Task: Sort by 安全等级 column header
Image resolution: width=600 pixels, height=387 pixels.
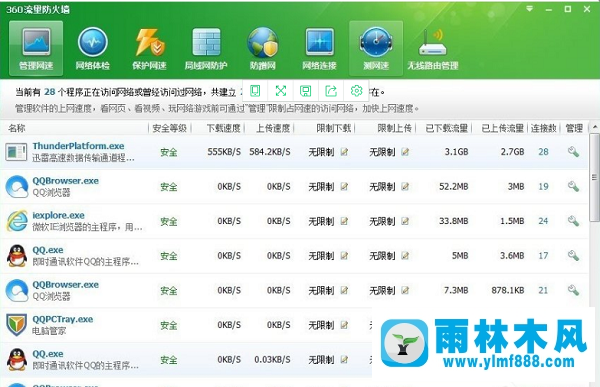Action: [170, 128]
